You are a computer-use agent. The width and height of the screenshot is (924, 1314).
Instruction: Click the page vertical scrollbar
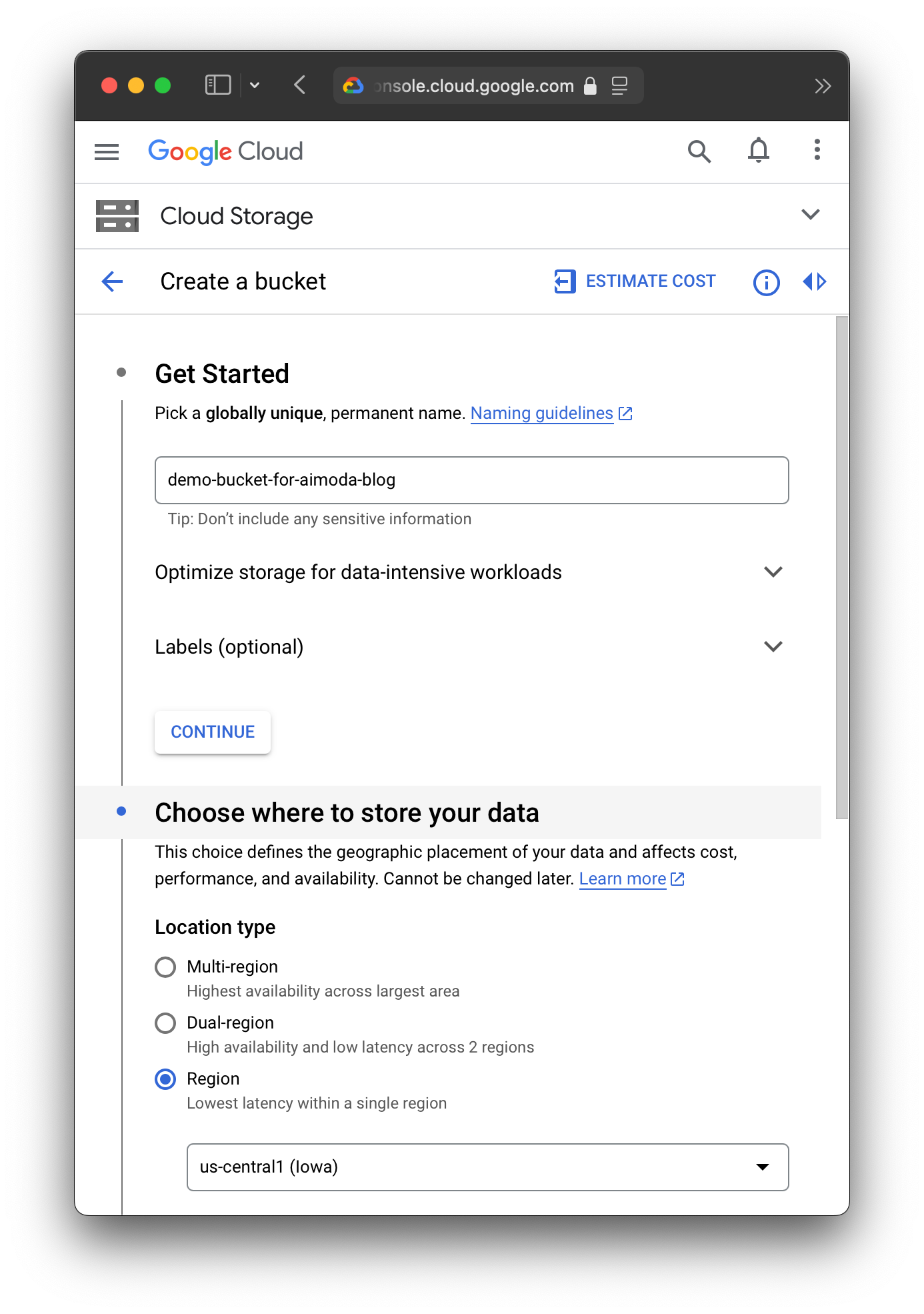click(842, 567)
